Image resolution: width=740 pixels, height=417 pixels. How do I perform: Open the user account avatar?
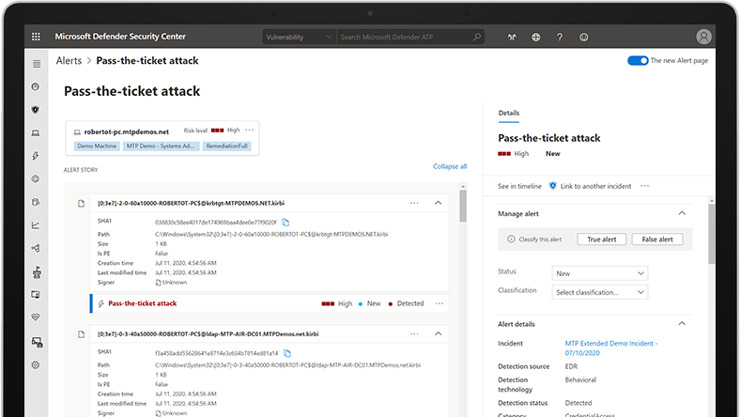pyautogui.click(x=704, y=37)
